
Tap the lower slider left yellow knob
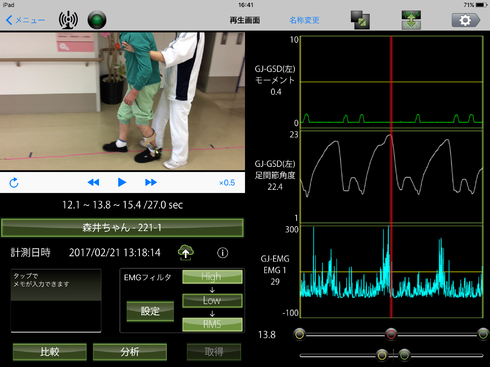coord(382,355)
